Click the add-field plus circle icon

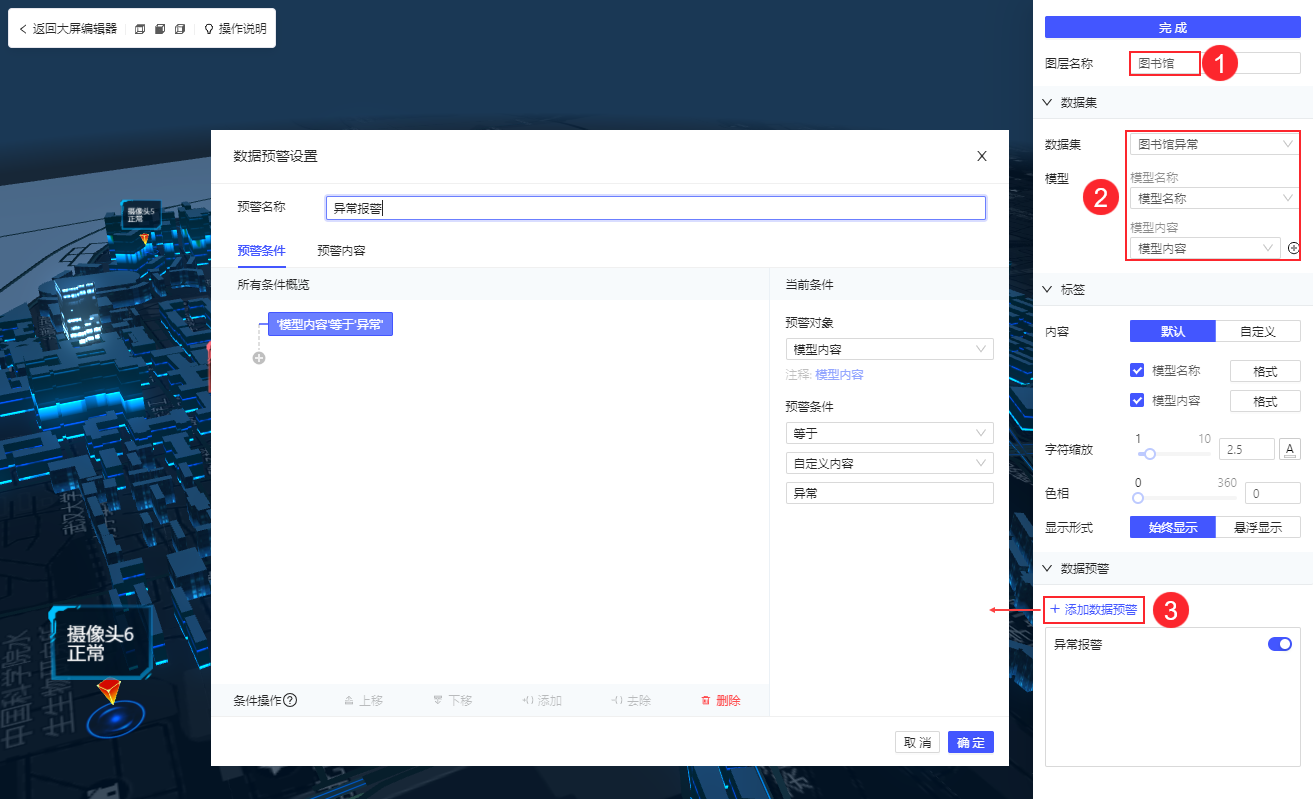tap(1293, 248)
